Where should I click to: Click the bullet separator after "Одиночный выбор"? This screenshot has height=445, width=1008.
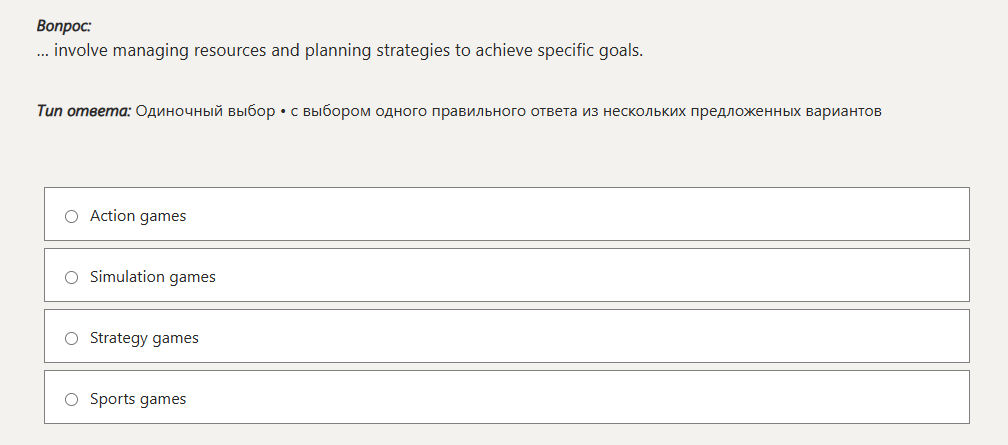click(x=283, y=111)
